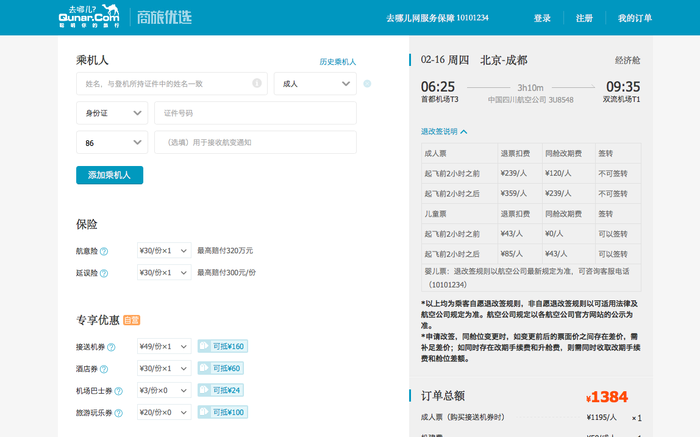
Task: Click 注册 in the top navigation
Action: pyautogui.click(x=584, y=18)
